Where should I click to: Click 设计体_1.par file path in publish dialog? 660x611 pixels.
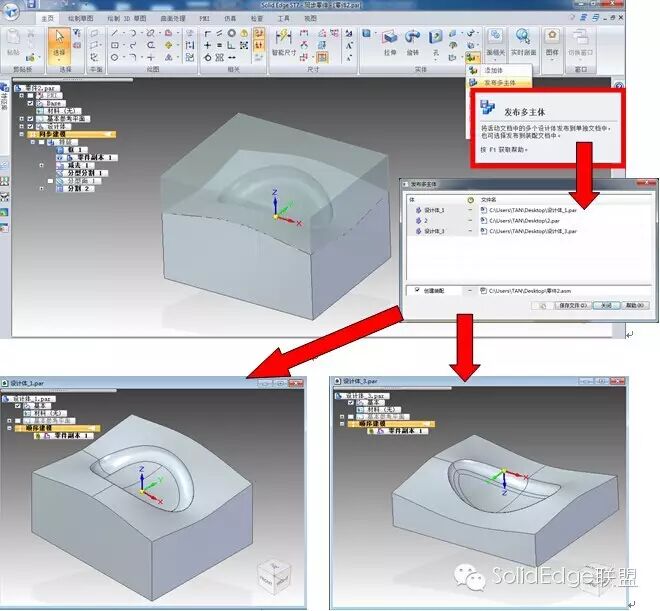533,210
